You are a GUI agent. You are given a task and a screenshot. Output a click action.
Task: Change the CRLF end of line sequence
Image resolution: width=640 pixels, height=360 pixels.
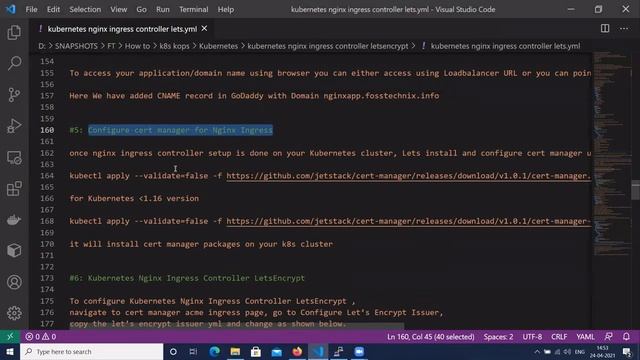coord(559,337)
